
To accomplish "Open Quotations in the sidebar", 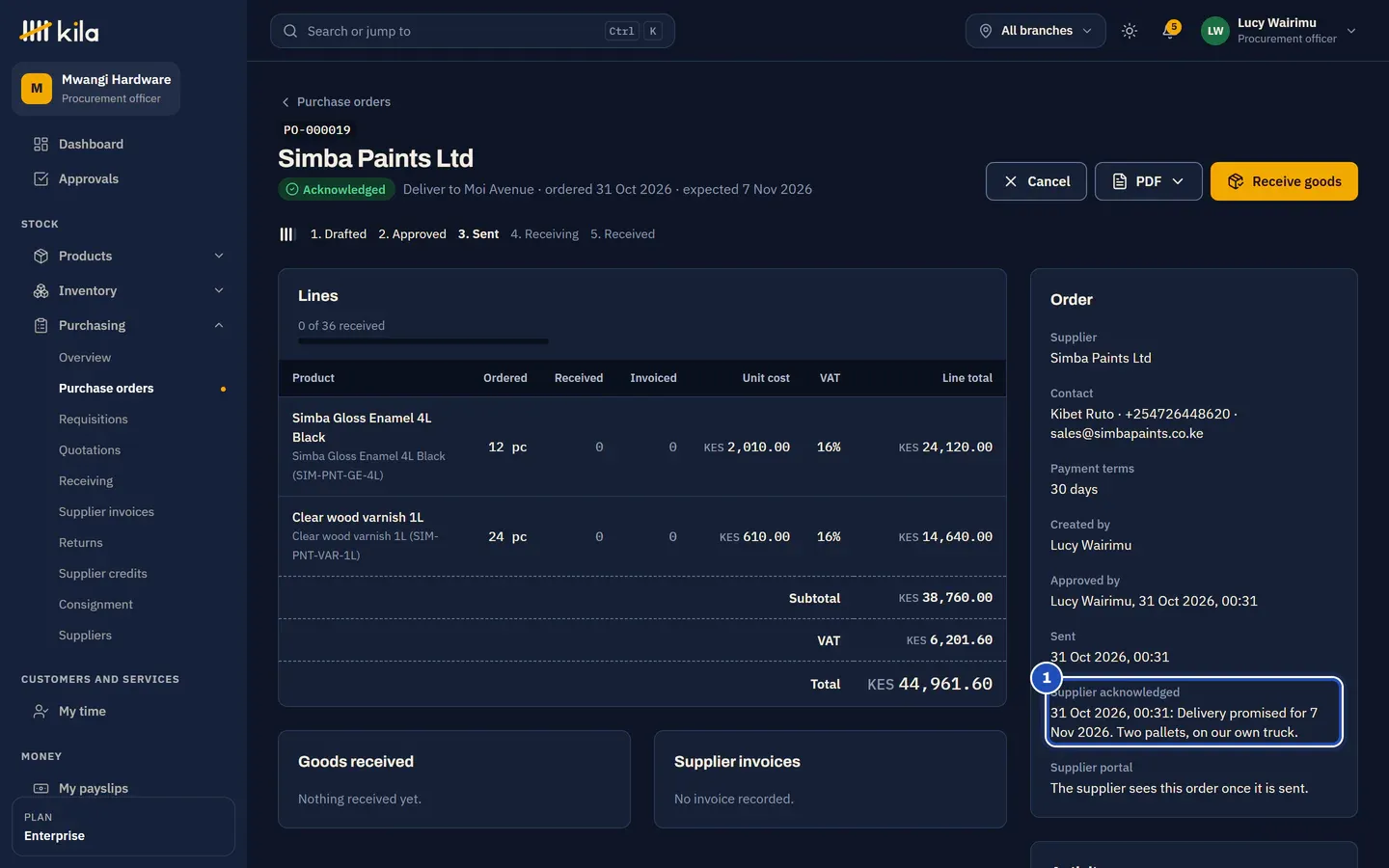I will point(90,450).
